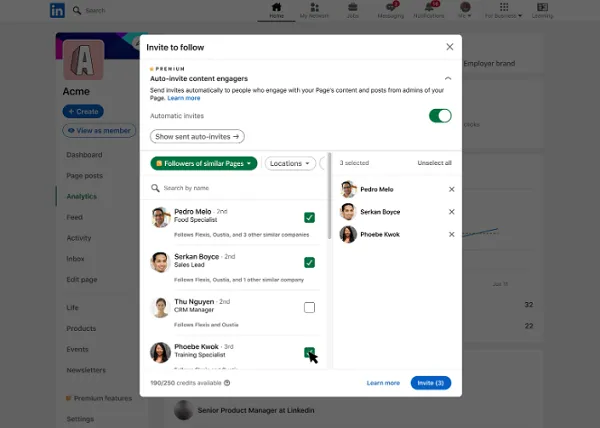Click the Invite (3) button

[430, 383]
